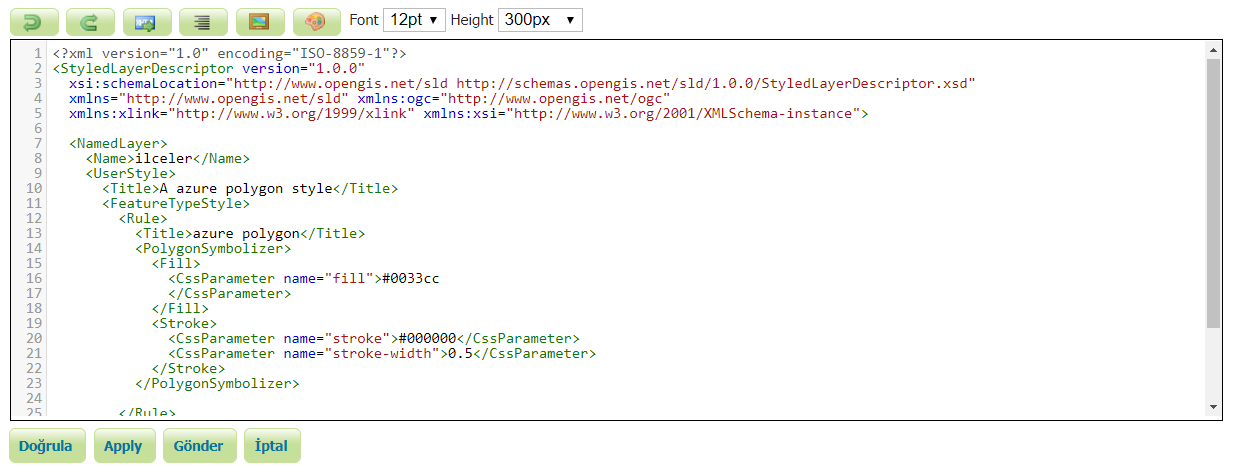The image size is (1243, 472).
Task: Click the StyledLayerDescriptor.xsd schema URL
Action: point(711,83)
